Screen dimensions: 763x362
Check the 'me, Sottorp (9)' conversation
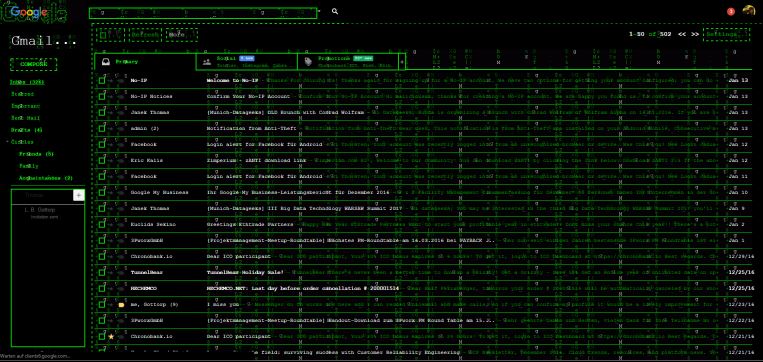tap(102, 305)
